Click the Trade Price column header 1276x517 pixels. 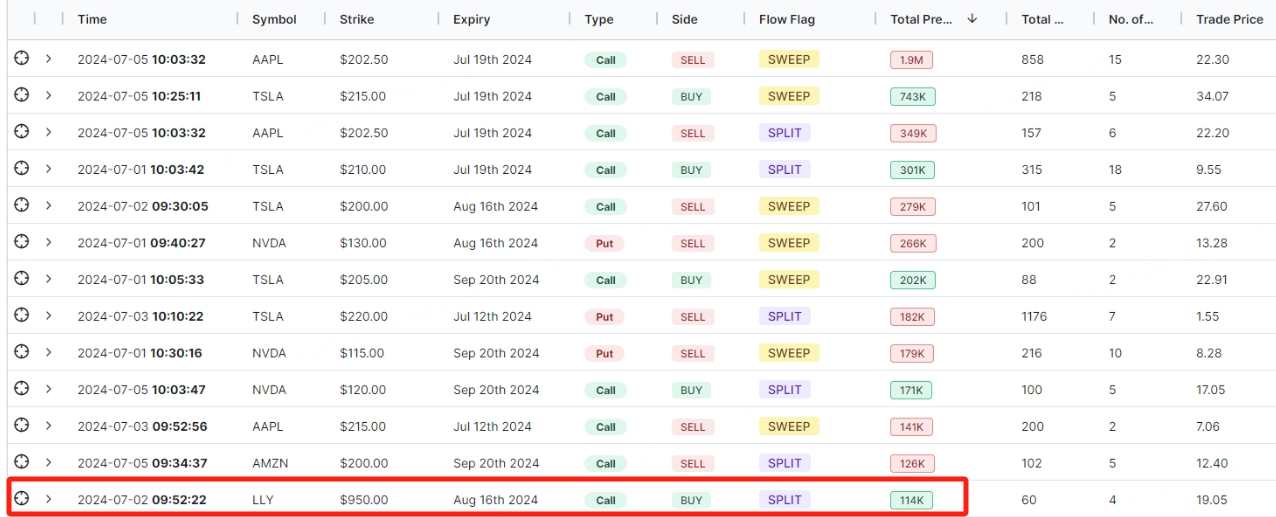point(1230,19)
